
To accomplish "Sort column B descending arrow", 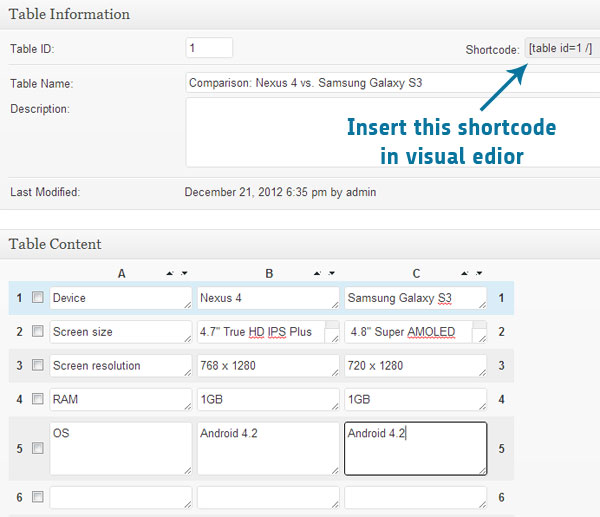I will coord(332,273).
